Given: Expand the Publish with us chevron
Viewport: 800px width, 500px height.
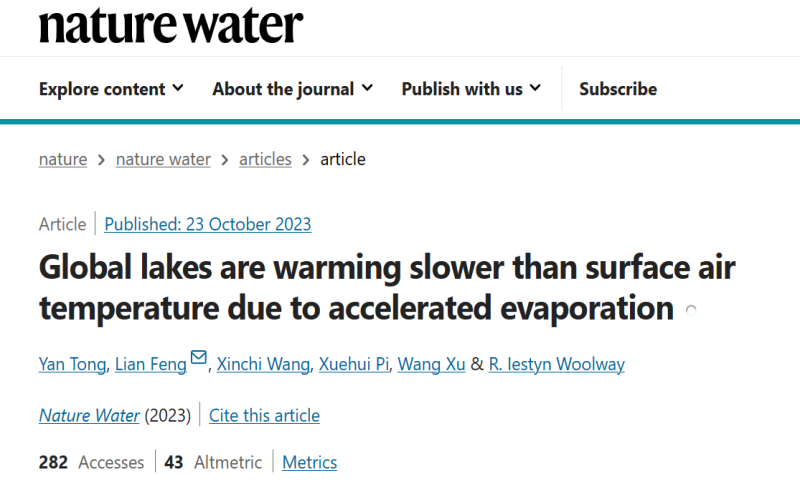Looking at the screenshot, I should coord(535,88).
